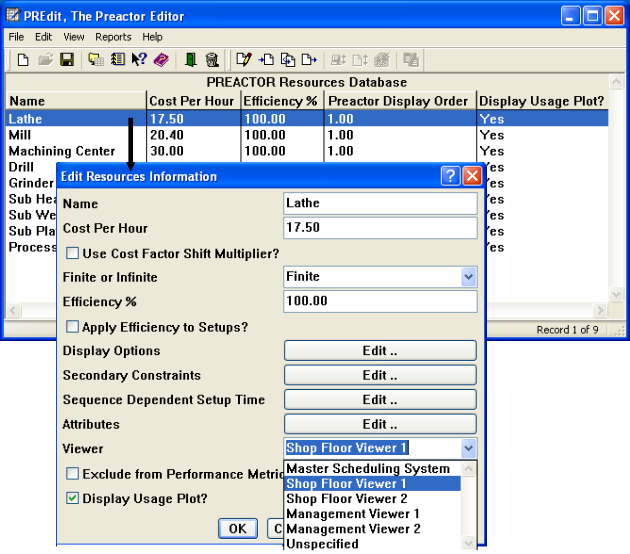The image size is (630, 554).
Task: Select Shop Floor Viewer 2 option
Action: [372, 499]
